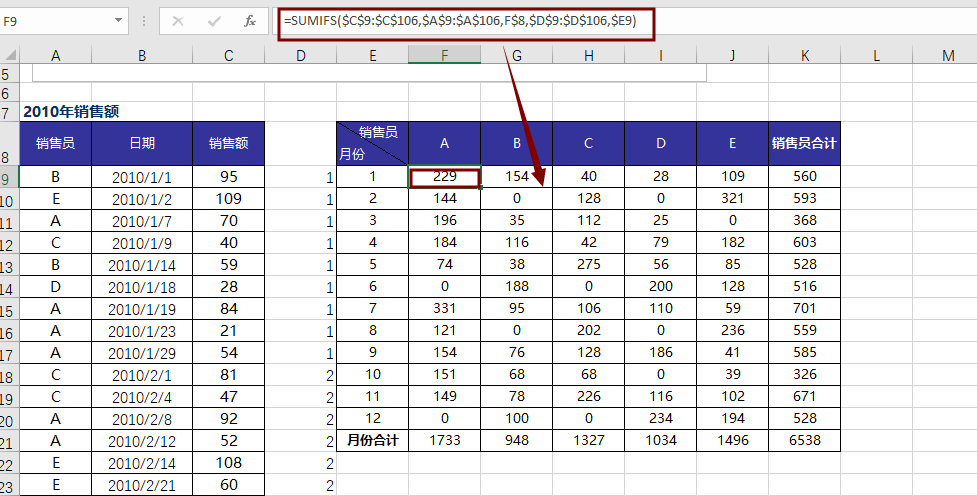This screenshot has height=496, width=977.
Task: Select the sales amount cell 95
Action: [229, 177]
